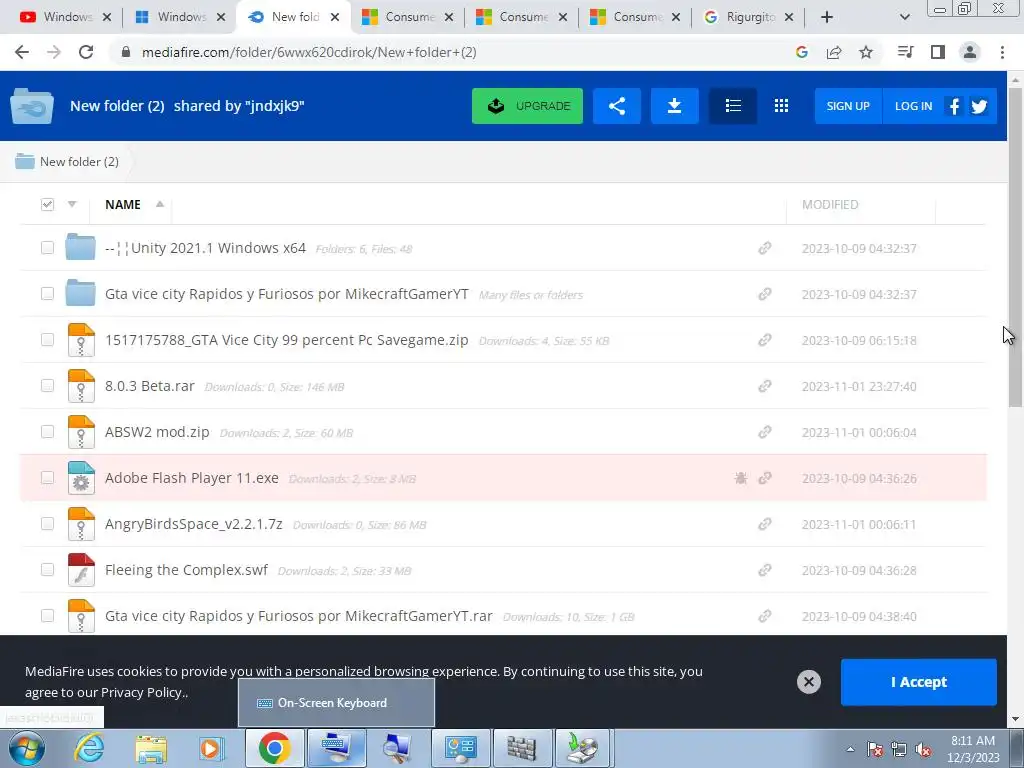Copy link for Adobe Flash Player 11.exe
1024x768 pixels.
(765, 478)
